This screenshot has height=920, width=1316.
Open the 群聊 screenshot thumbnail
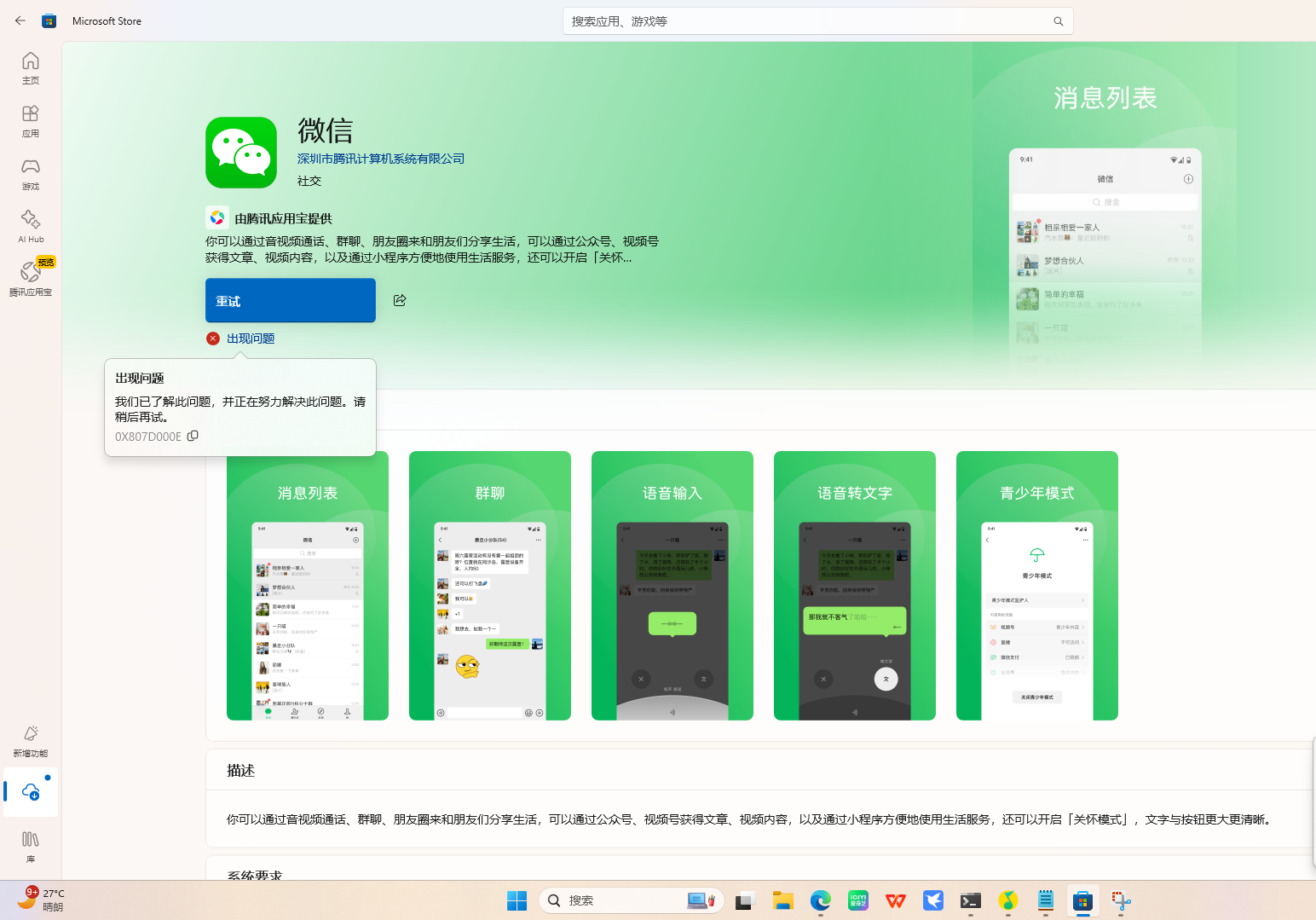point(490,586)
